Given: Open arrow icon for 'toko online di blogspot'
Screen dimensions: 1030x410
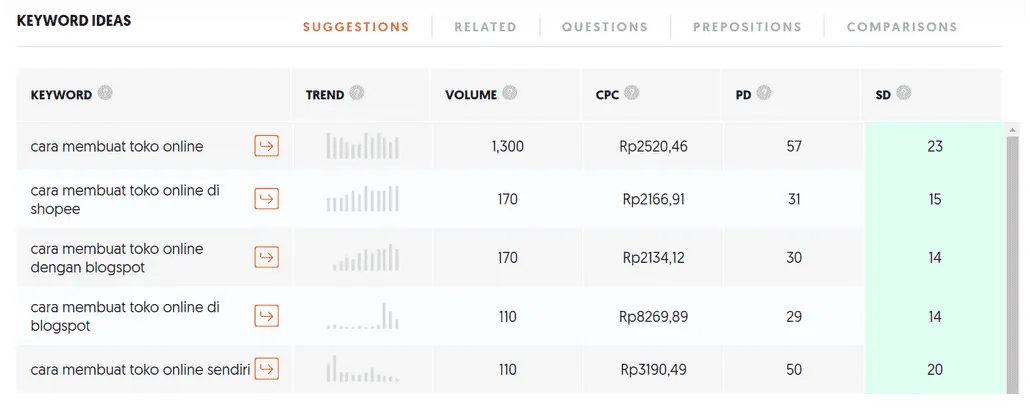Looking at the screenshot, I should click(x=266, y=316).
